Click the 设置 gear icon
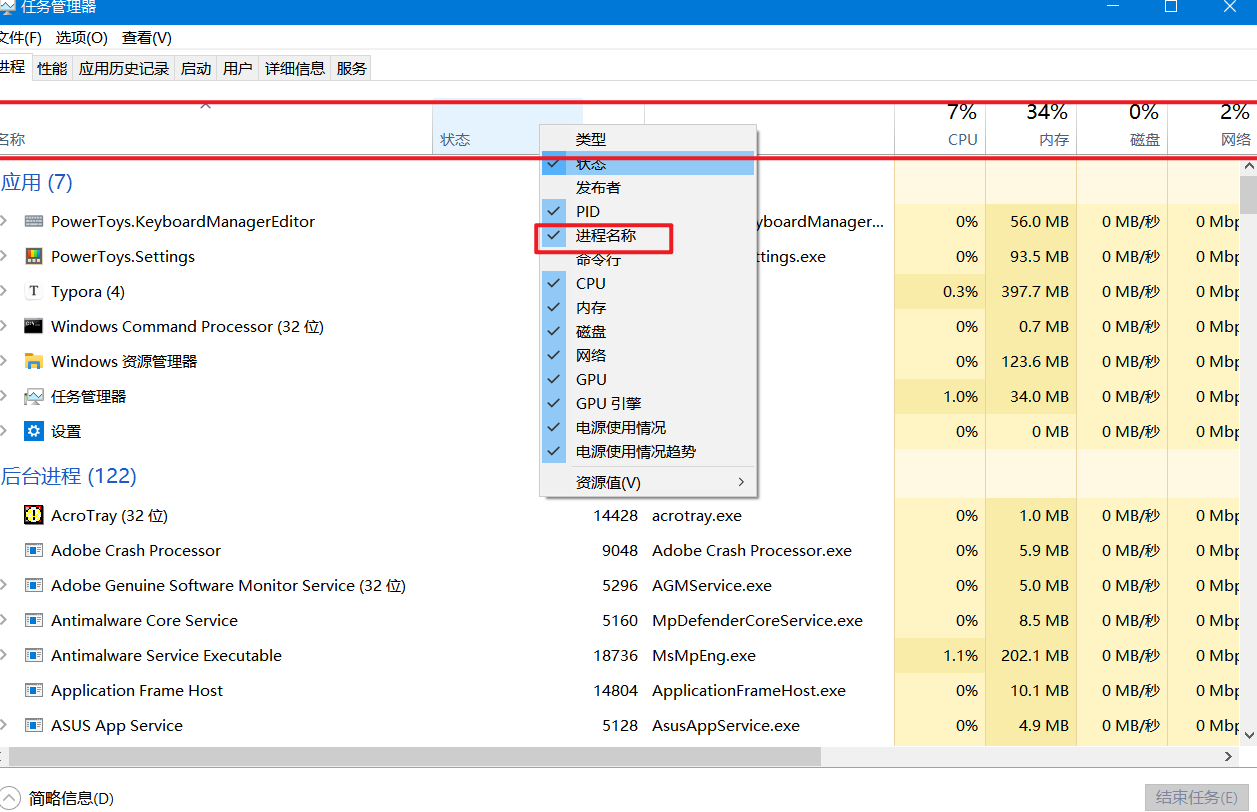The image size is (1257, 812). tap(34, 432)
